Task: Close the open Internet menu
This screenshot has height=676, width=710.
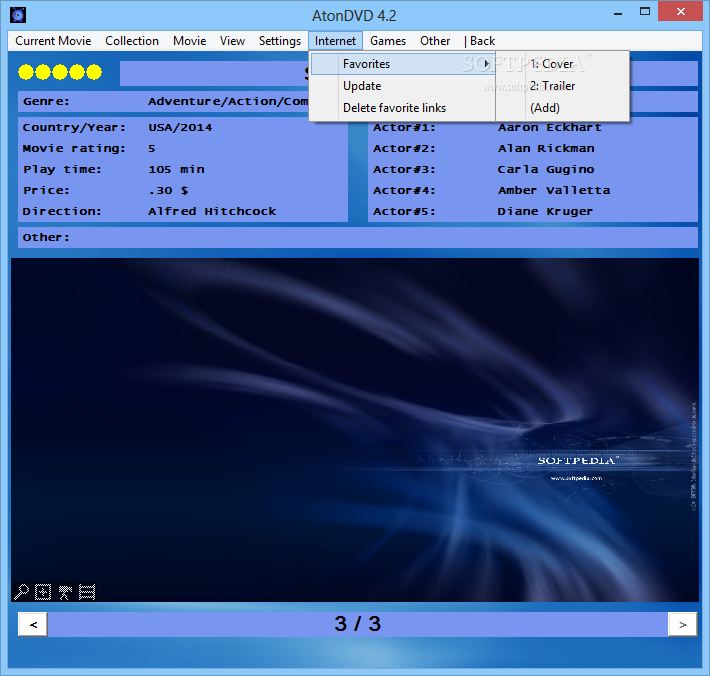Action: click(x=335, y=41)
